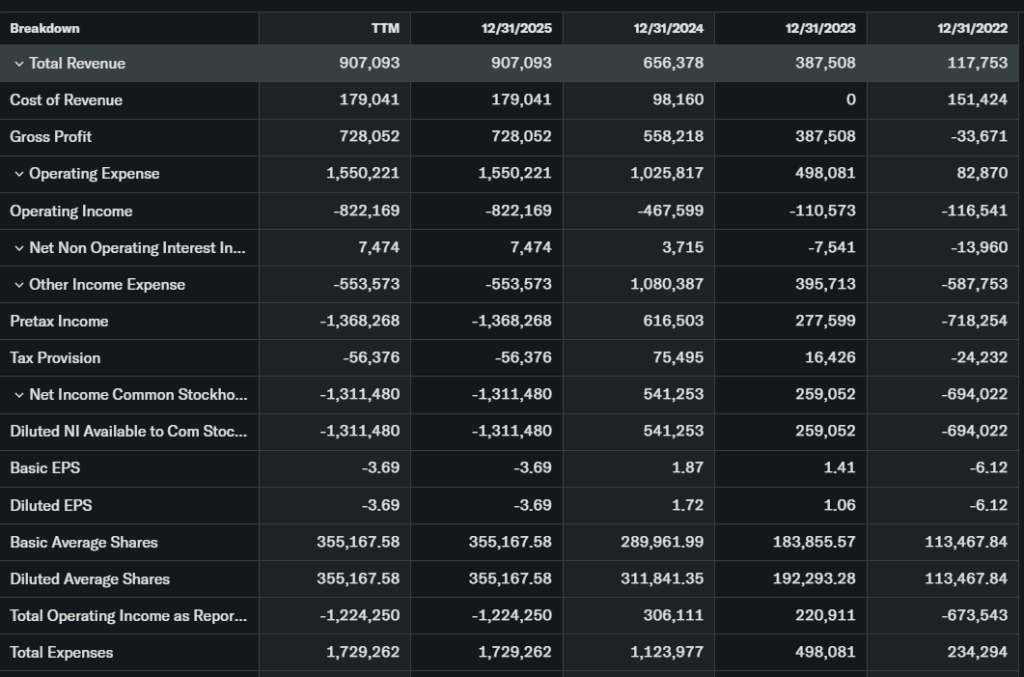This screenshot has height=677, width=1024.
Task: Click the Breakdown column header
Action: coord(45,28)
